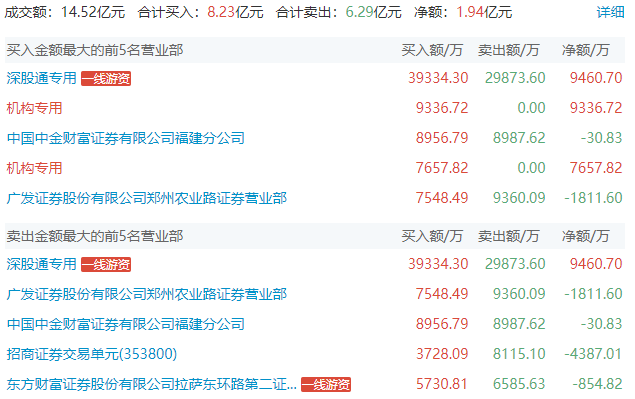Click the 6585.63 sell amount cell
Image resolution: width=635 pixels, height=399 pixels.
click(x=519, y=384)
